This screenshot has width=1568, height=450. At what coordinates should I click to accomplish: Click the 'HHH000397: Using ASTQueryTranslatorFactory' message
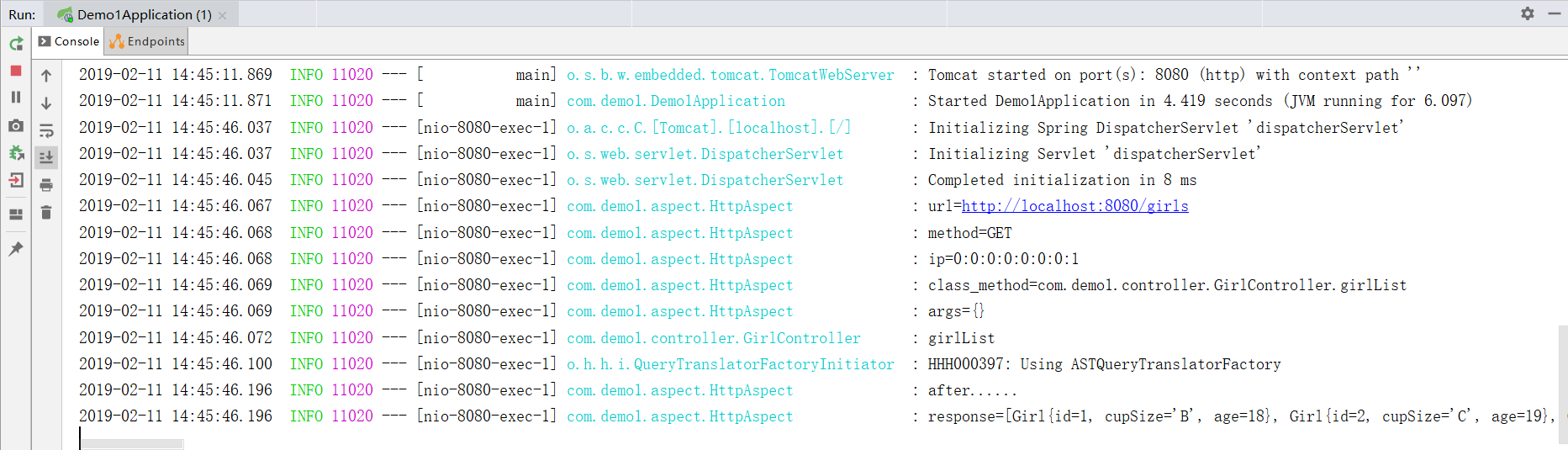(1104, 364)
